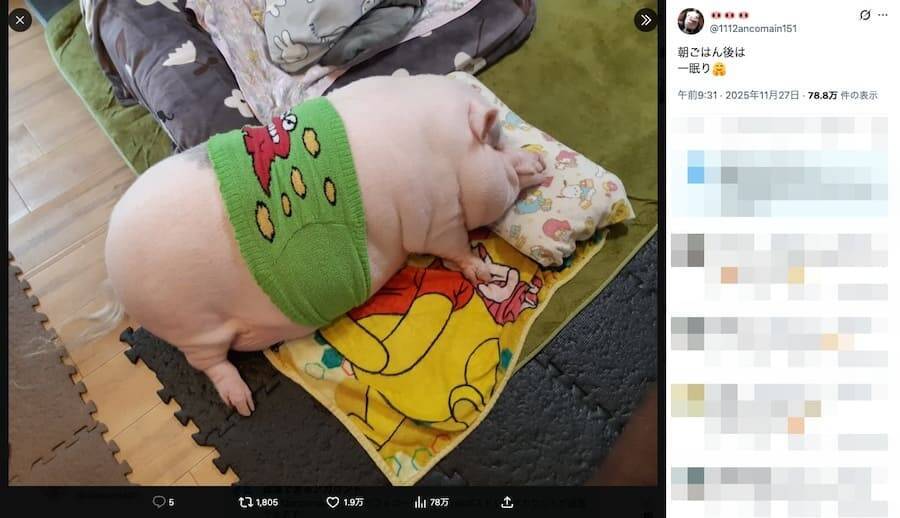Open the three-dot more options menu

[883, 16]
